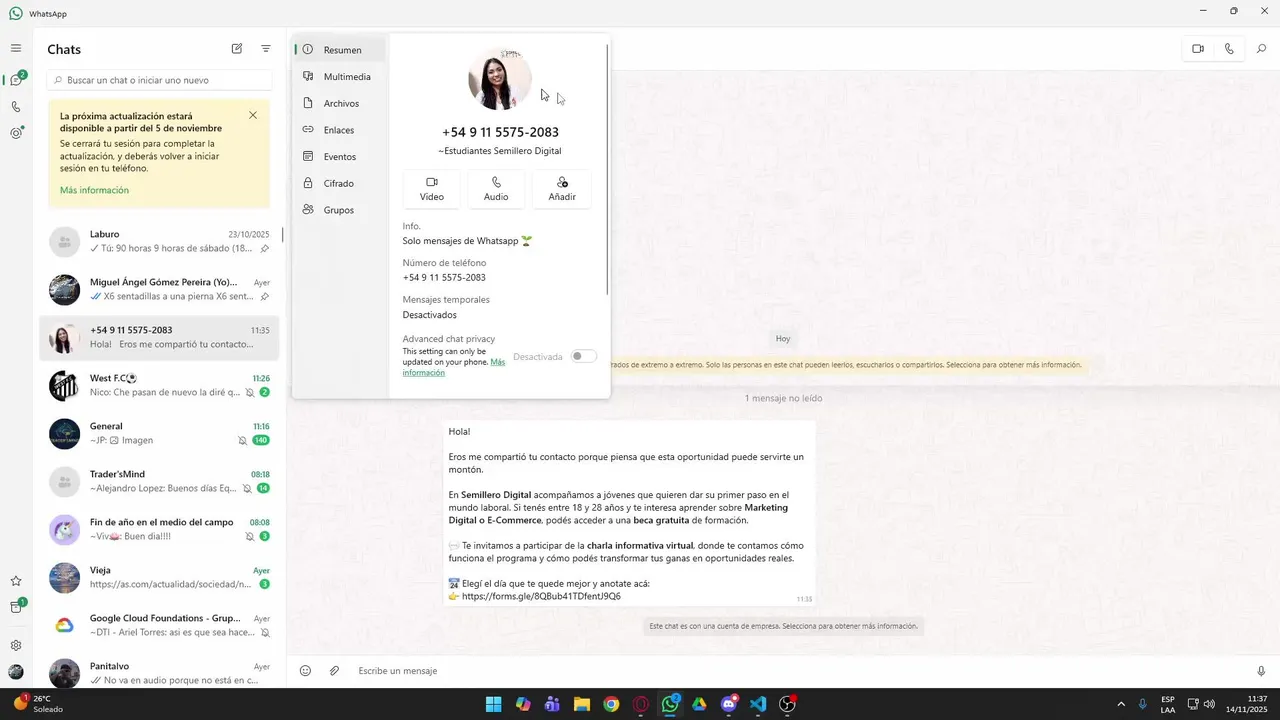1280x720 pixels.
Task: Open WhatsApp settings gear
Action: tap(16, 645)
